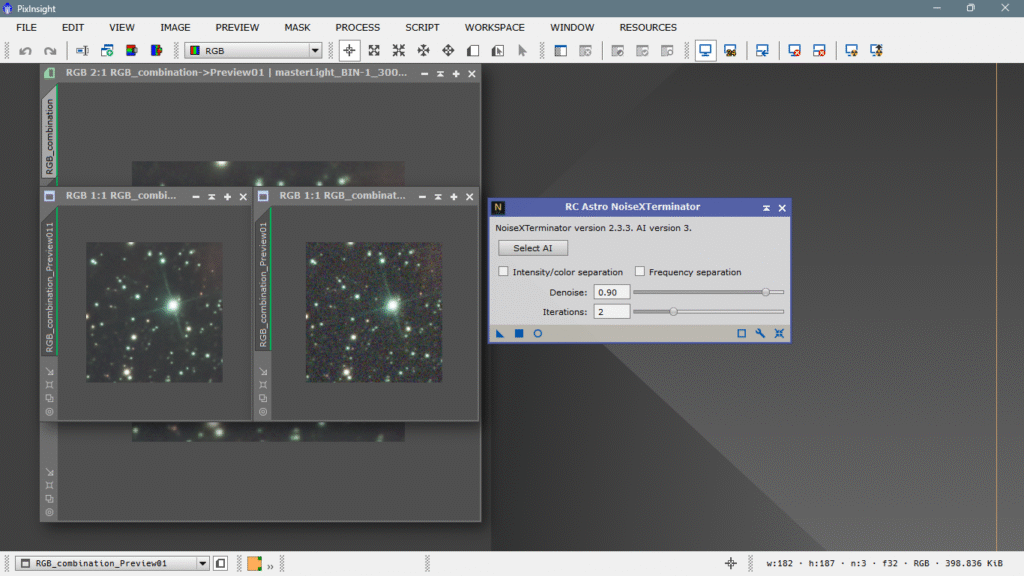The image size is (1024, 576).
Task: Open the WORKSPACE menu
Action: [x=494, y=27]
